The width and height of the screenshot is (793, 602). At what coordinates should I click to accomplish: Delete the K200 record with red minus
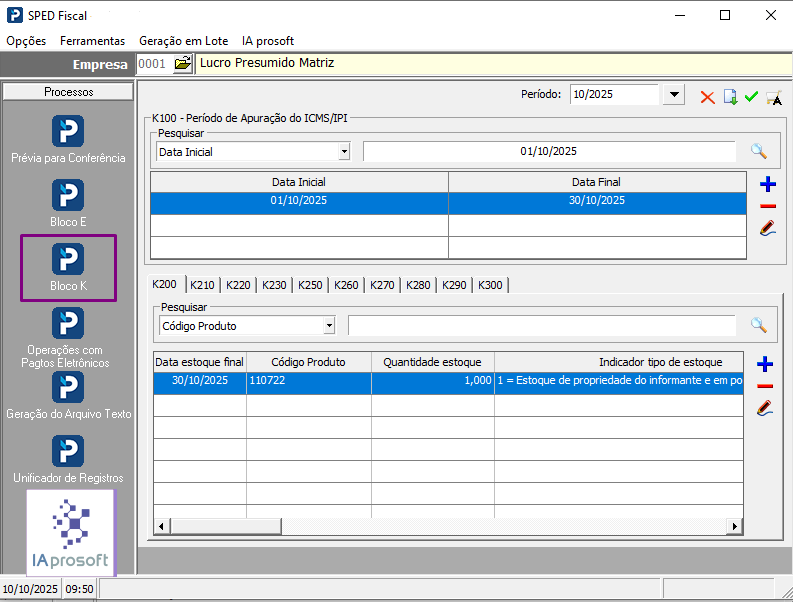tap(765, 386)
